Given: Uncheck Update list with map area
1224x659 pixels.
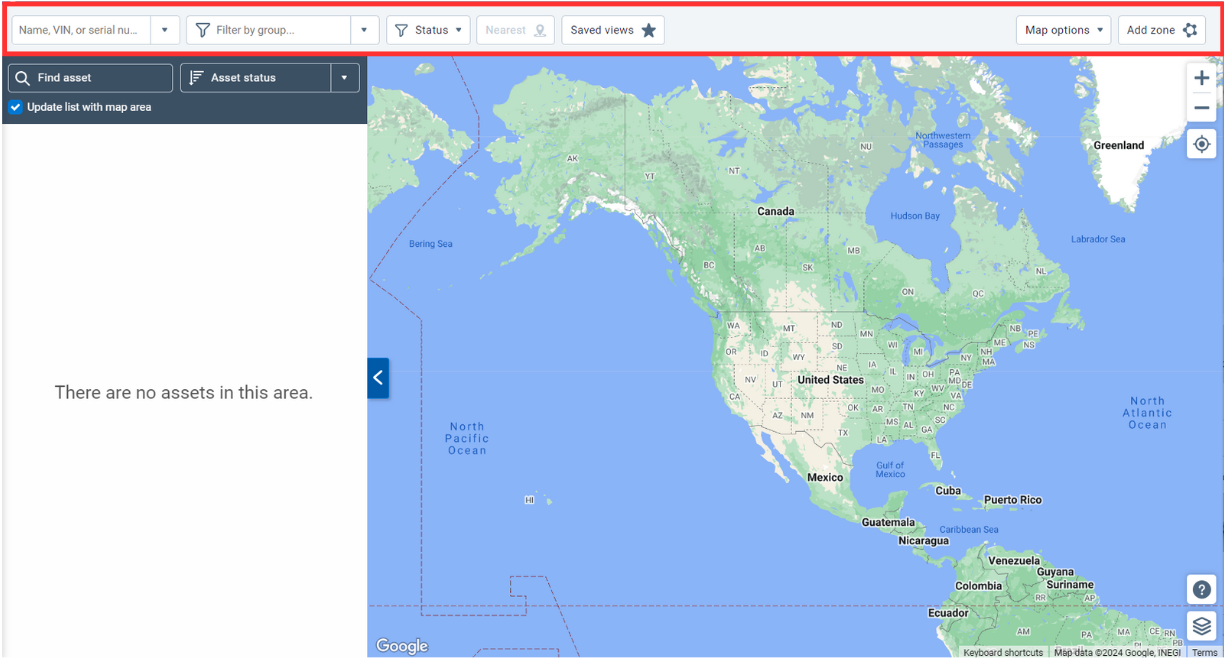Looking at the screenshot, I should pyautogui.click(x=15, y=106).
